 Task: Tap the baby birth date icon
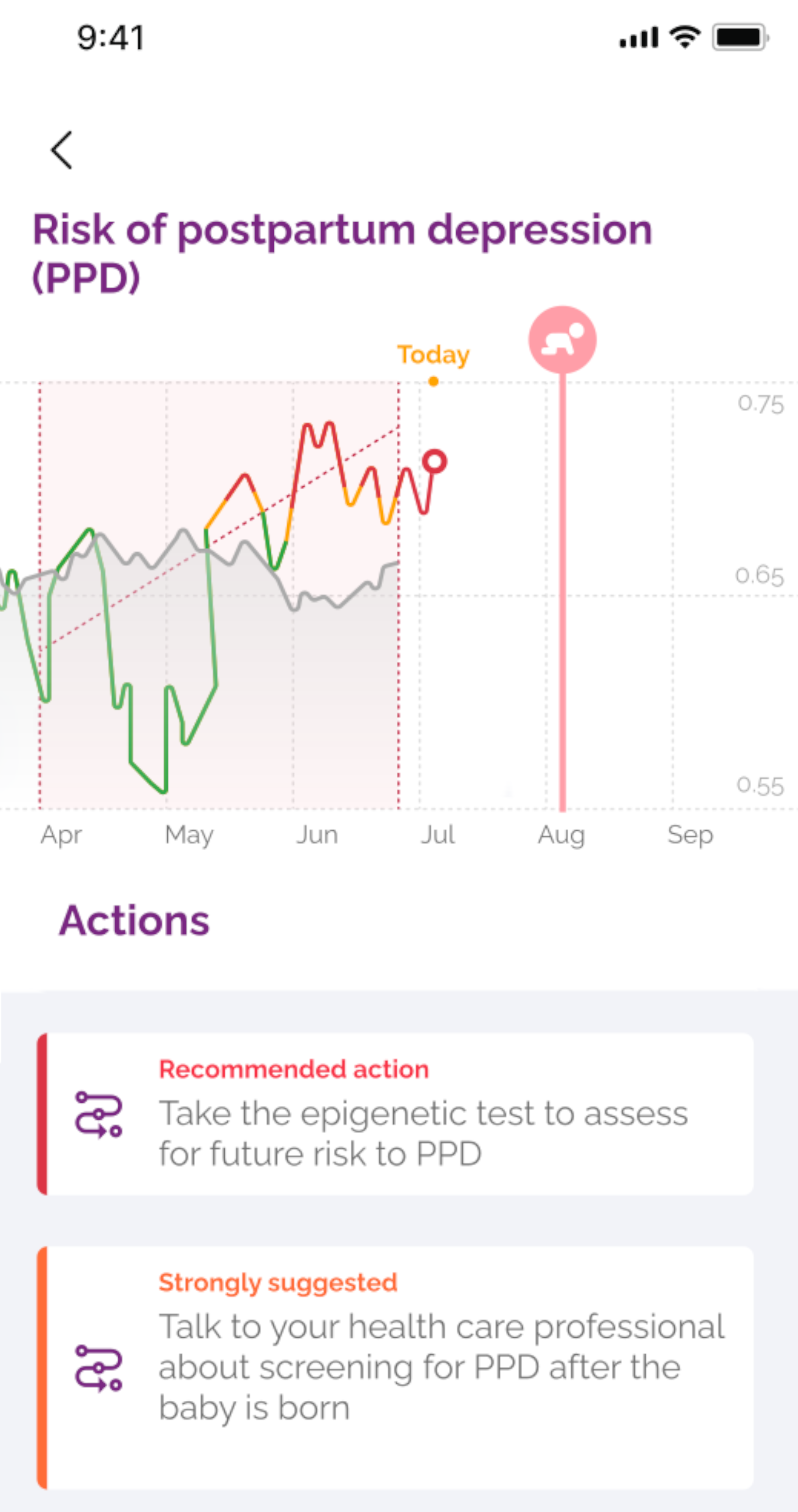[x=562, y=340]
